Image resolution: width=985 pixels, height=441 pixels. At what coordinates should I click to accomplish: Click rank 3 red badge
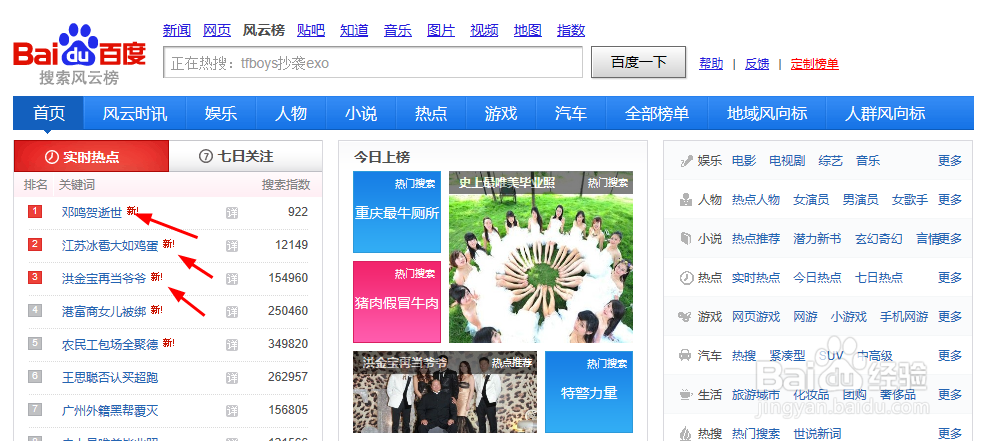point(35,277)
